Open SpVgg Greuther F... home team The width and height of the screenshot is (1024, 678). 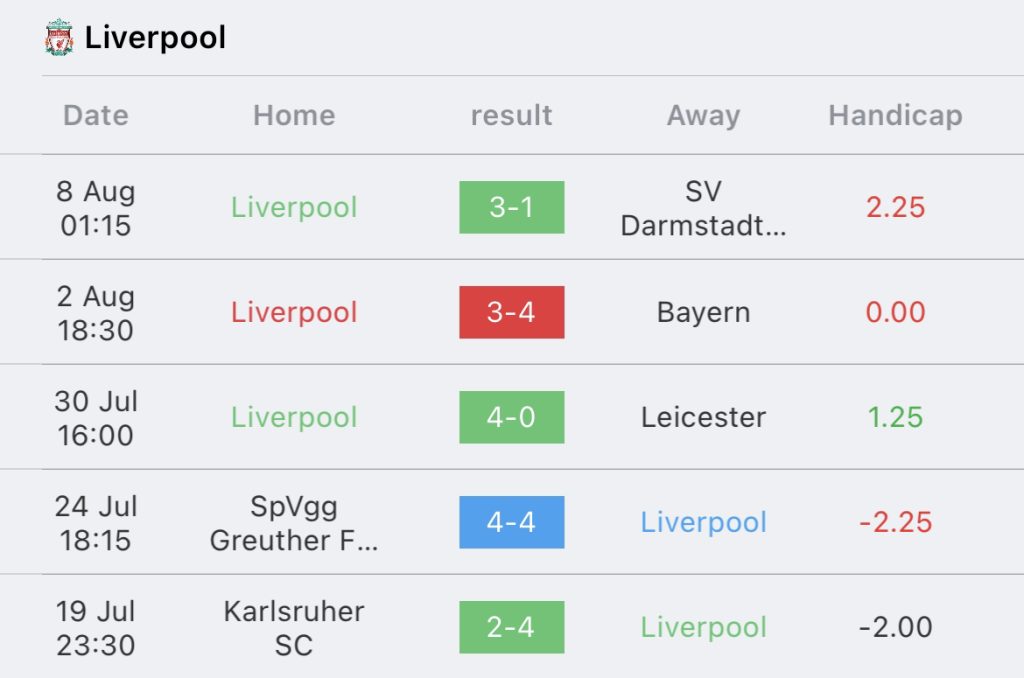pyautogui.click(x=294, y=523)
